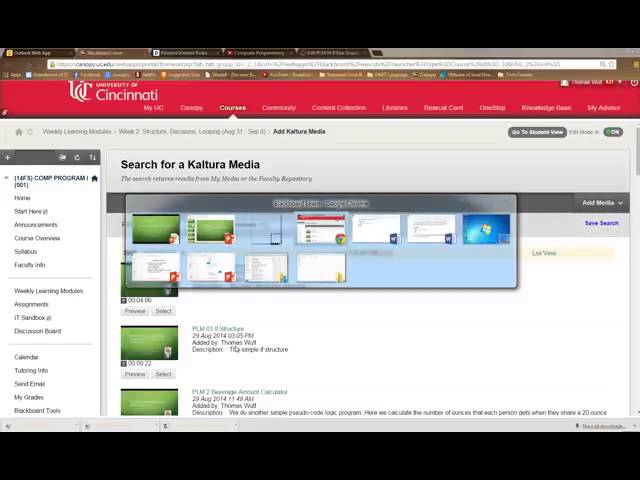
Task: Open the Community tab
Action: [279, 108]
